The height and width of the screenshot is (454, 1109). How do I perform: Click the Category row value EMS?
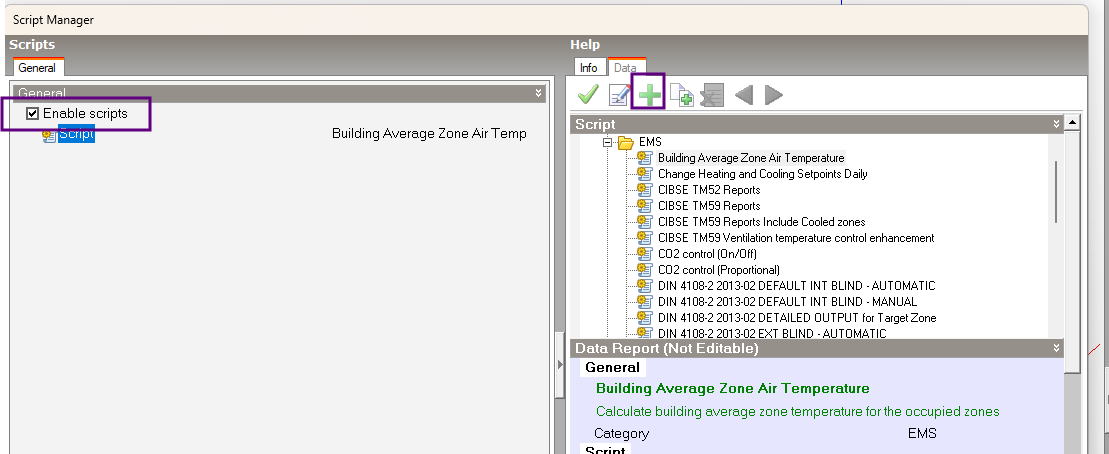point(922,433)
